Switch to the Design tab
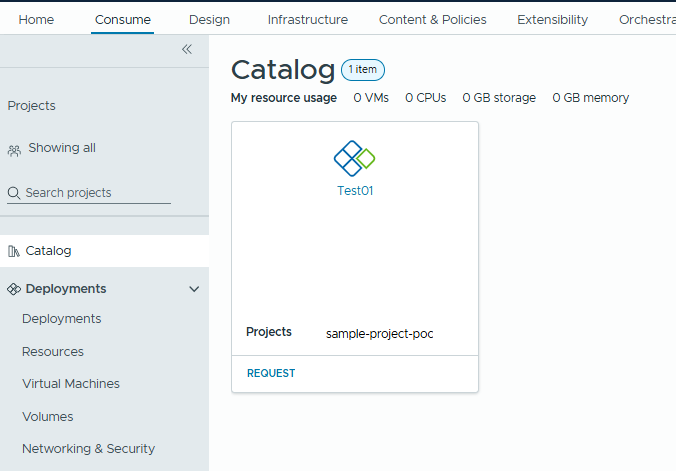Image resolution: width=676 pixels, height=471 pixels. point(209,19)
